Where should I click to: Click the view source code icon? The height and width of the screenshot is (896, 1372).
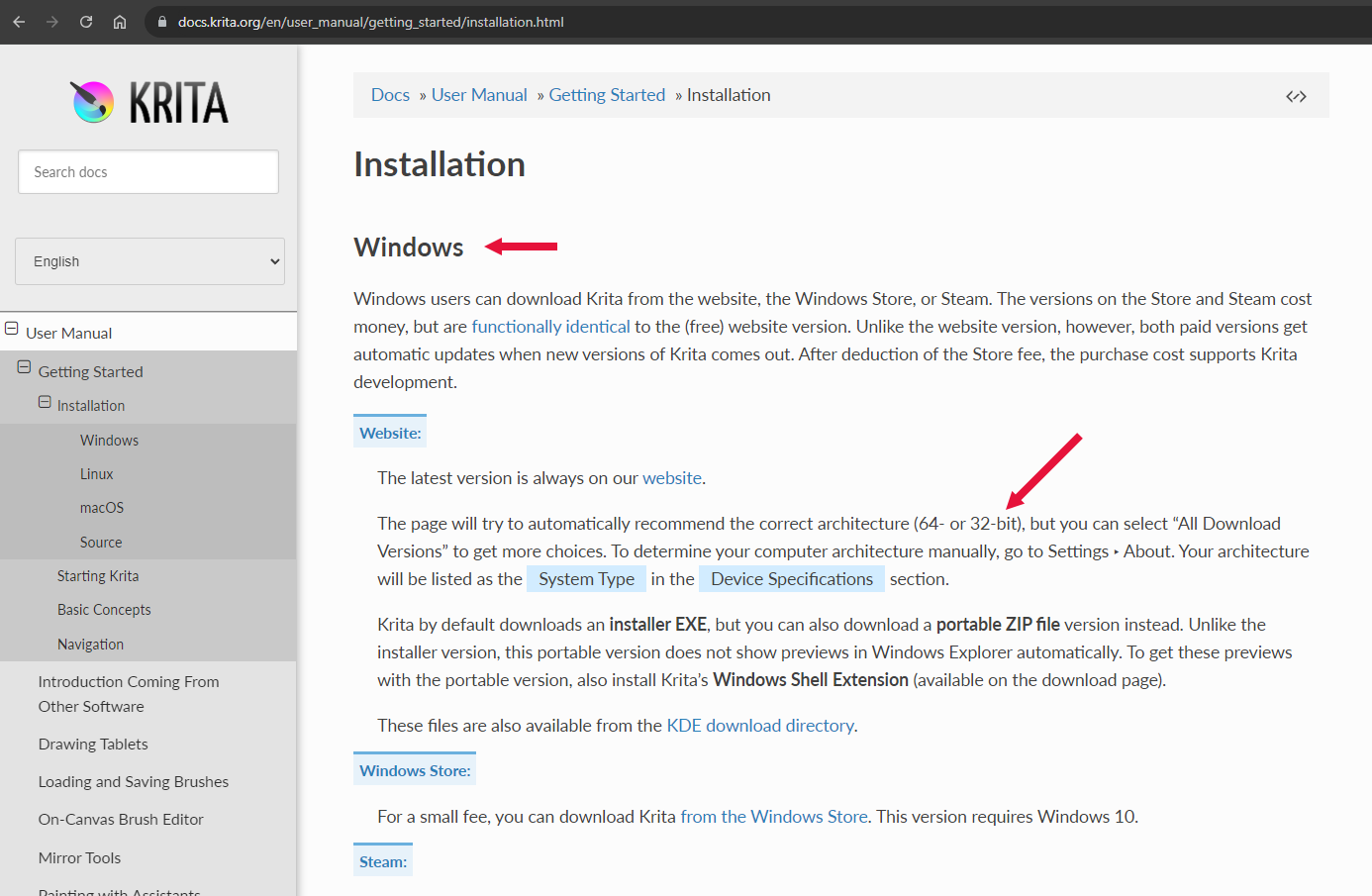coord(1296,96)
